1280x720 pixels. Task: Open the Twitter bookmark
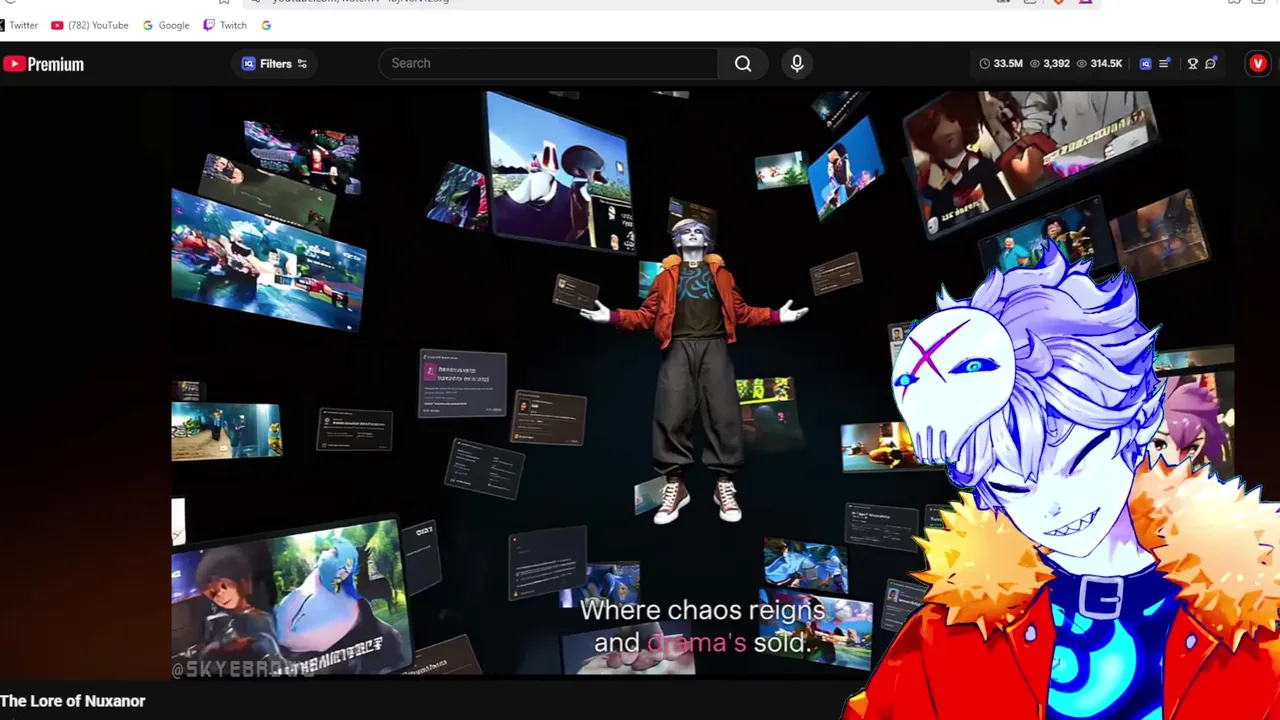click(x=19, y=25)
